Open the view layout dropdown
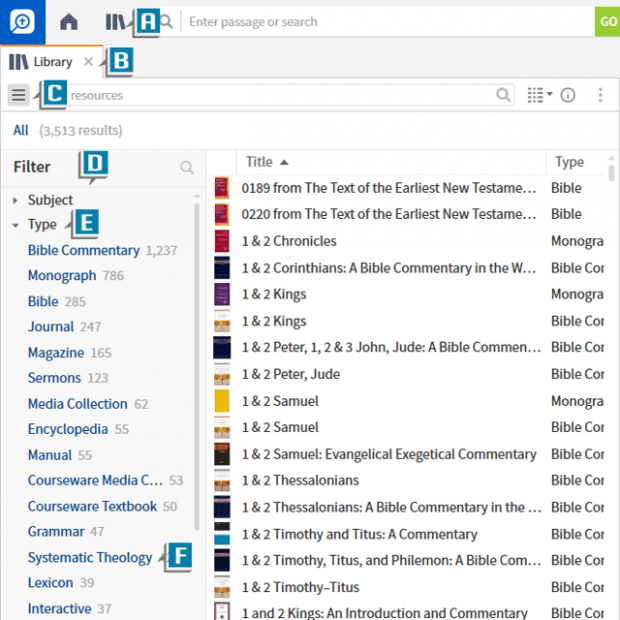Screen dimensions: 620x620 pos(540,95)
